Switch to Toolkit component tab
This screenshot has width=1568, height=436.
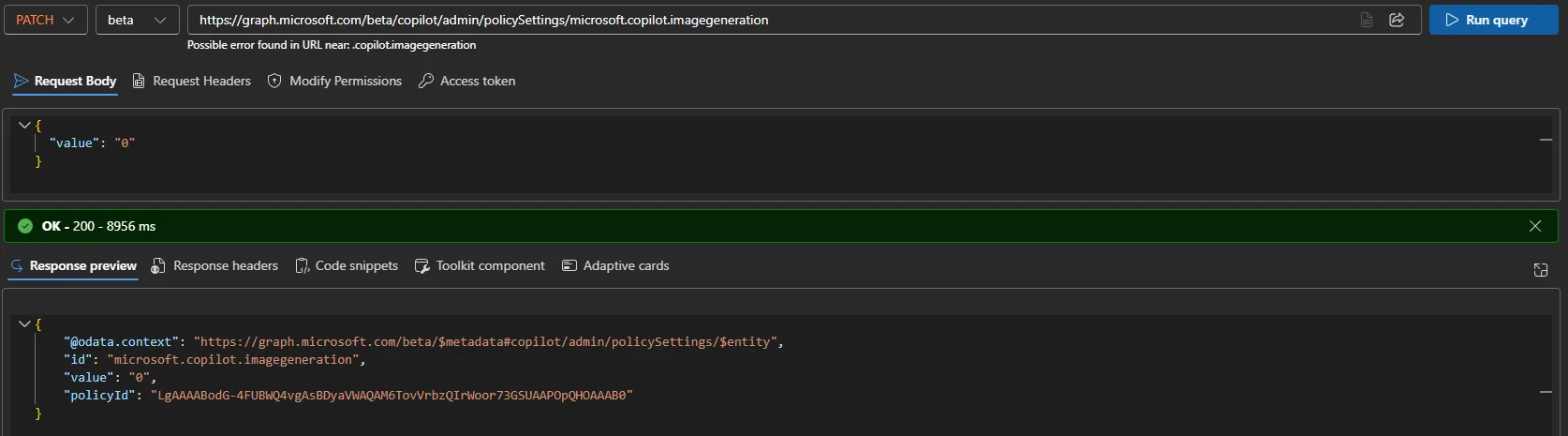pyautogui.click(x=480, y=265)
